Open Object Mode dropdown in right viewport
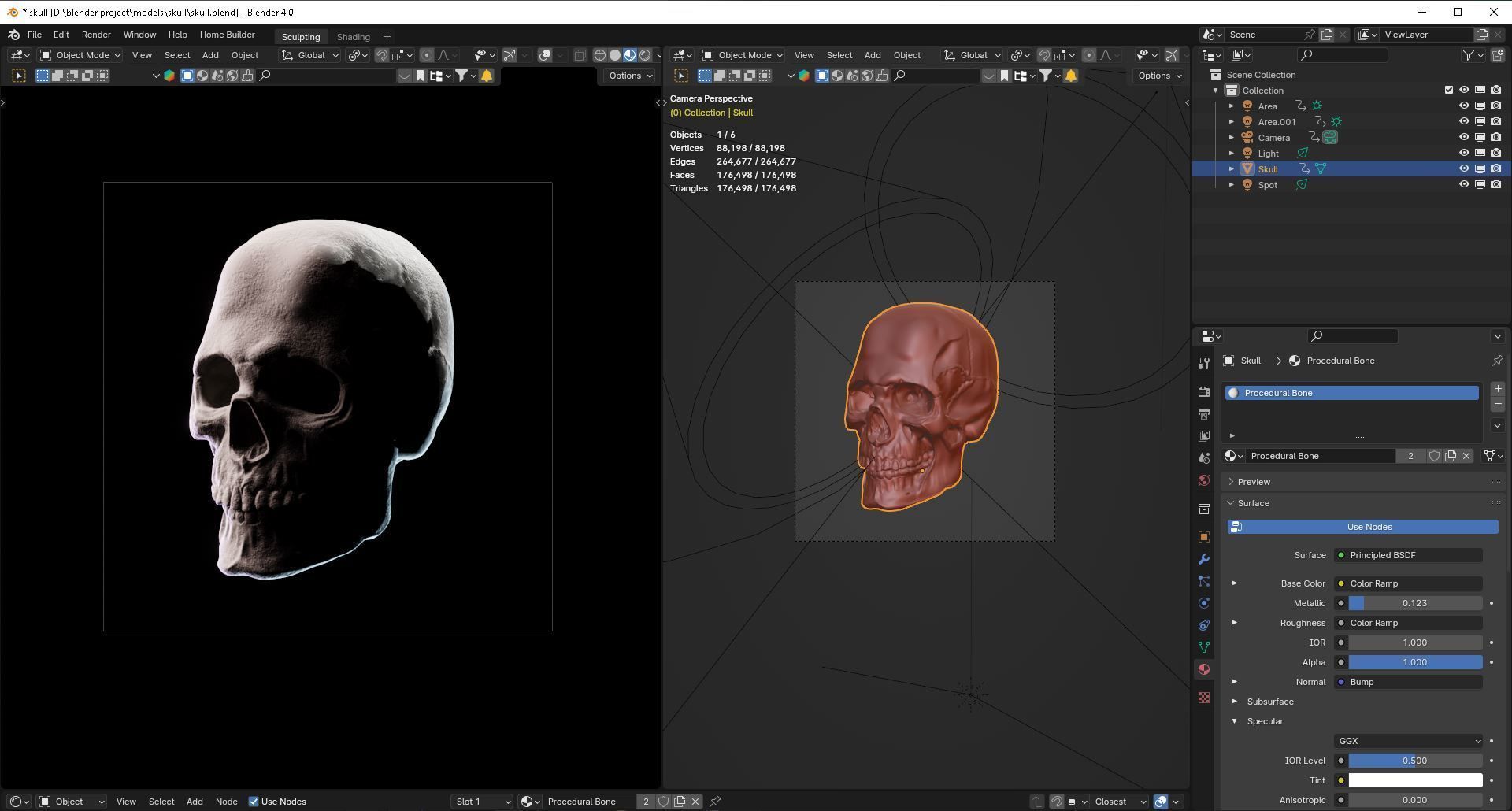Viewport: 1512px width, 811px height. tap(743, 55)
